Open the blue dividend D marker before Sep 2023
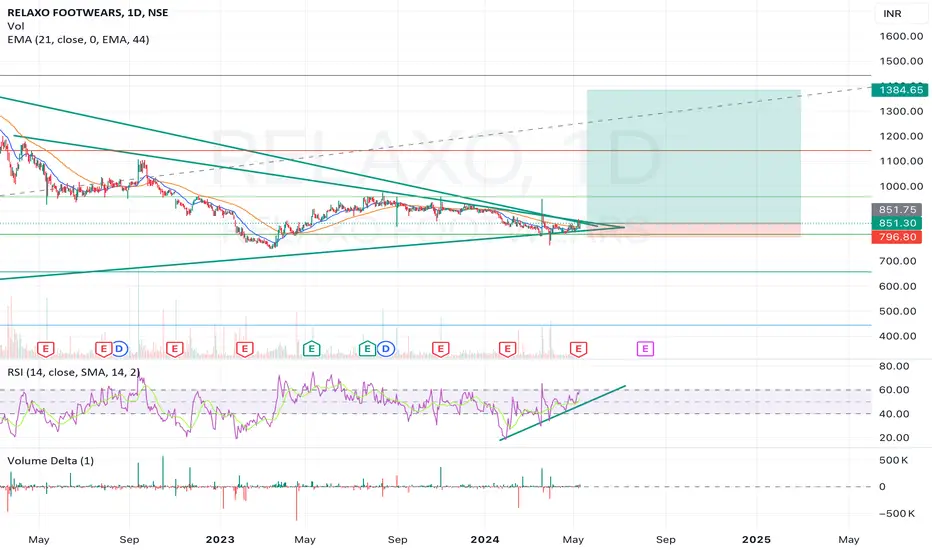This screenshot has width=932, height=550. point(385,348)
